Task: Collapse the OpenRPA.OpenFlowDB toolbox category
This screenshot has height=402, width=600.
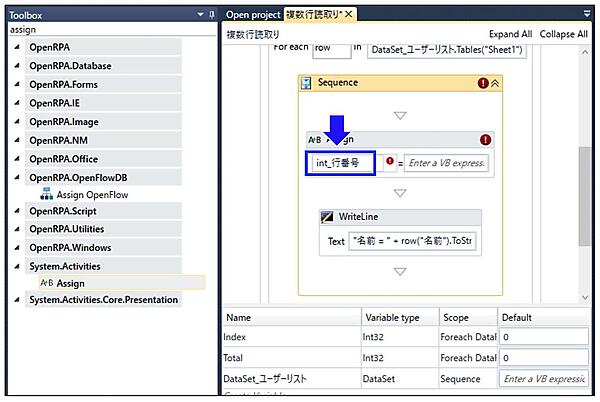Action: click(x=17, y=177)
